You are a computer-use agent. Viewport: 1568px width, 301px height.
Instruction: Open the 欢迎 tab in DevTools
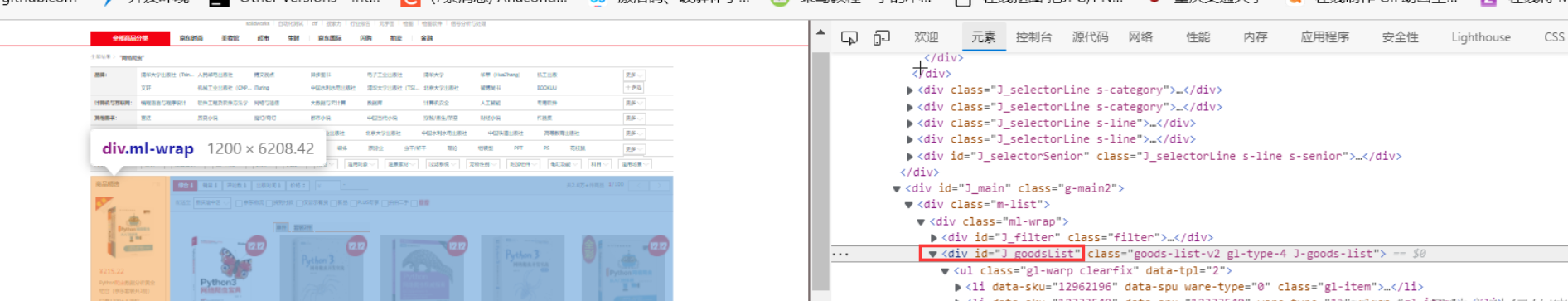[926, 37]
